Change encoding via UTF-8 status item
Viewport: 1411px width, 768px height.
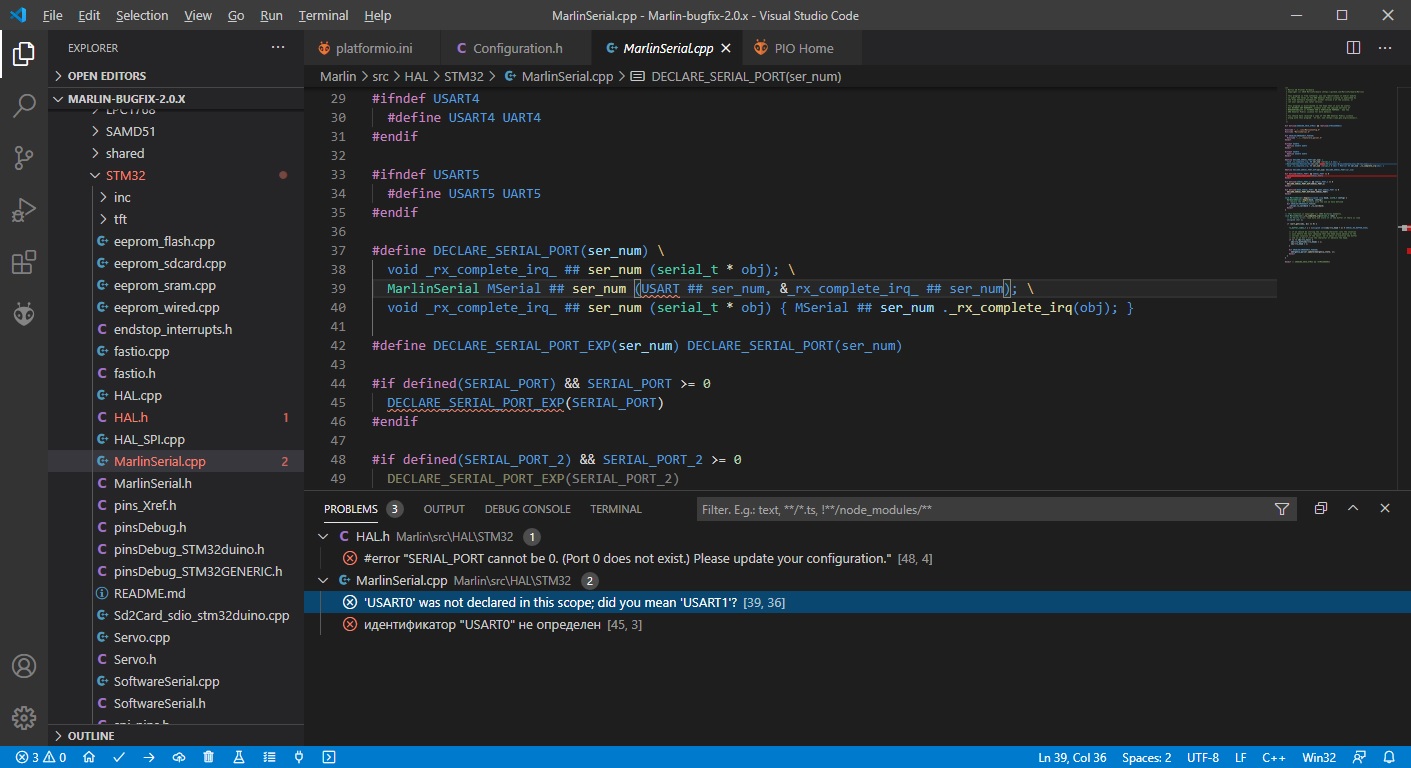[x=1201, y=758]
